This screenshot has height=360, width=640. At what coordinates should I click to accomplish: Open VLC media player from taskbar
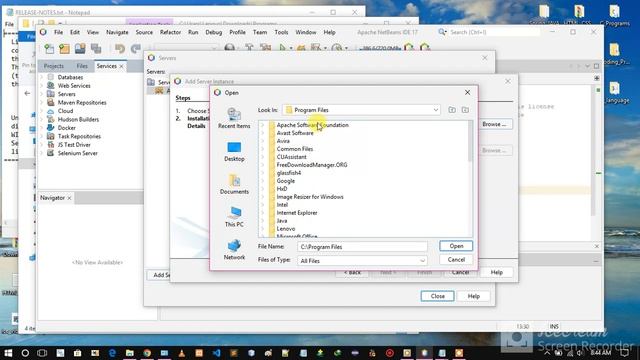point(182,353)
